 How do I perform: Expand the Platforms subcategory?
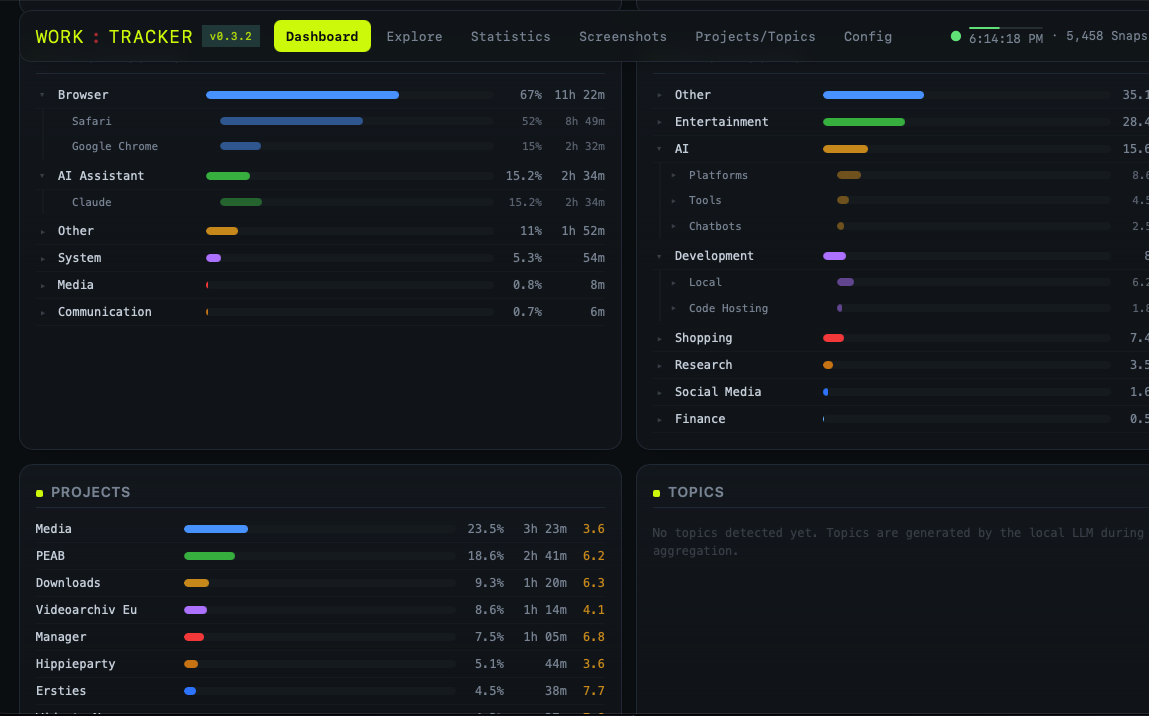[673, 176]
